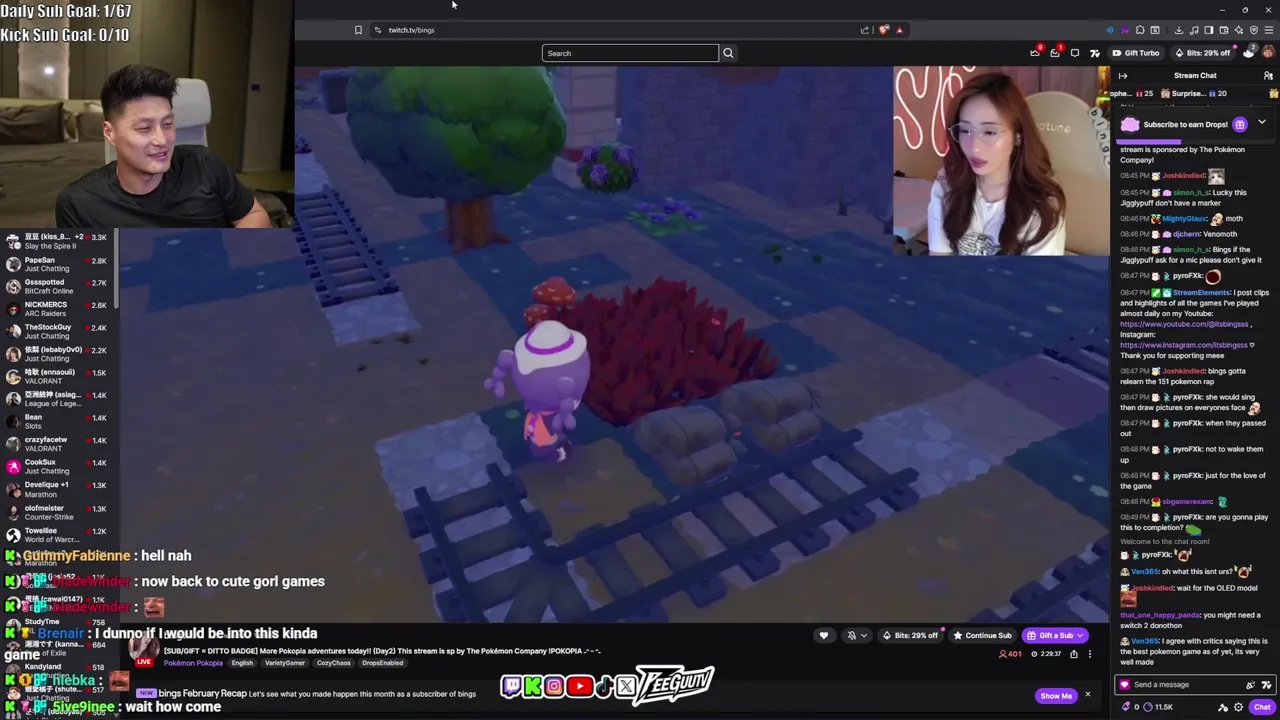Open TheStockGuy channel in sidebar
The height and width of the screenshot is (720, 1280).
pos(58,331)
